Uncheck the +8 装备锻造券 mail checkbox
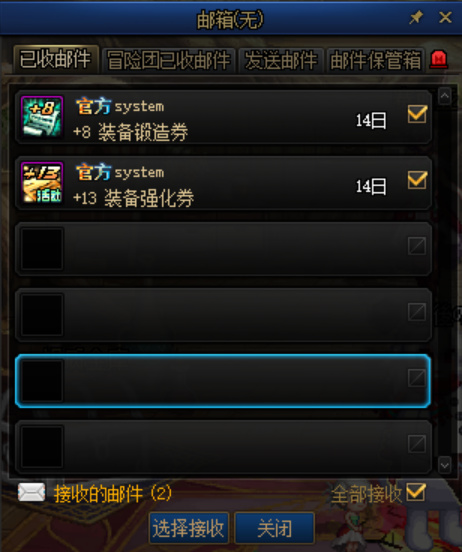This screenshot has width=462, height=552. pyautogui.click(x=417, y=114)
